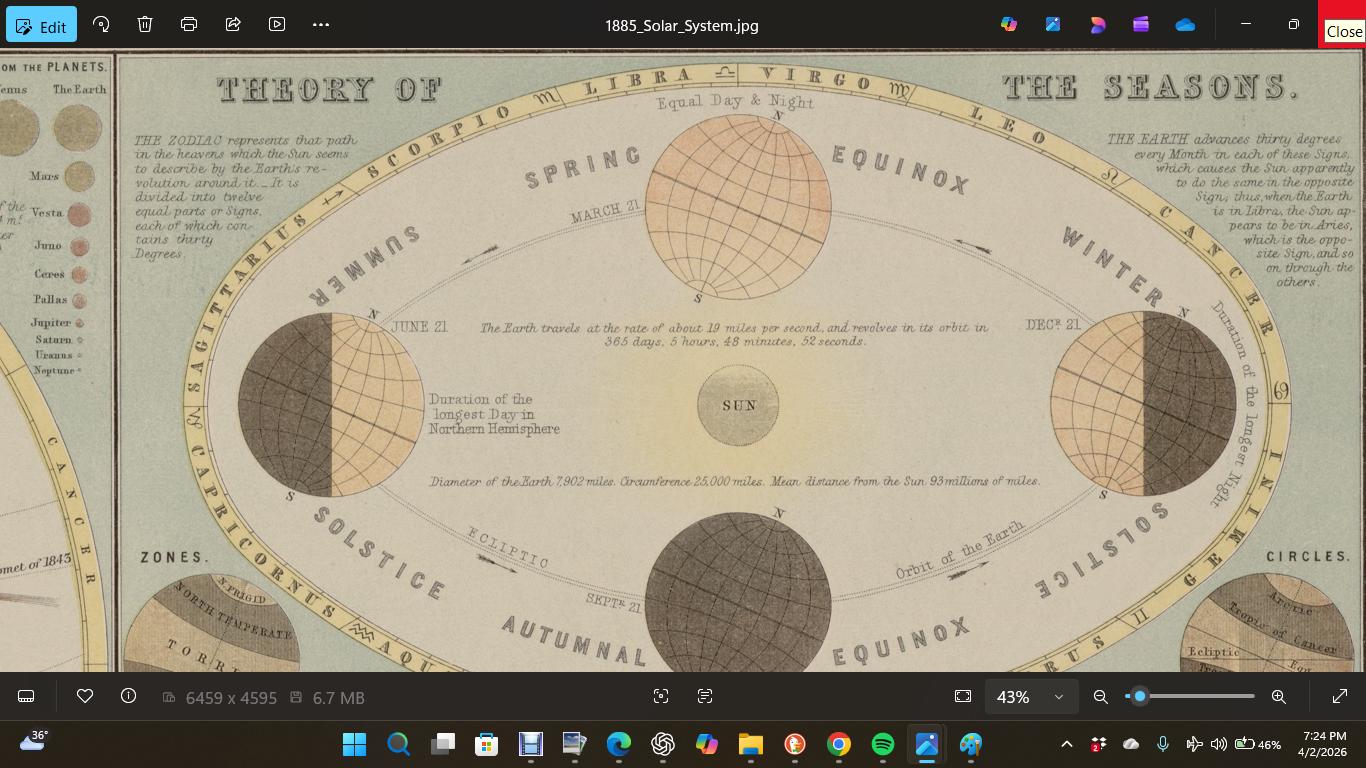Screen dimensions: 1366x768
Task: Print the image with the printer icon
Action: click(189, 24)
